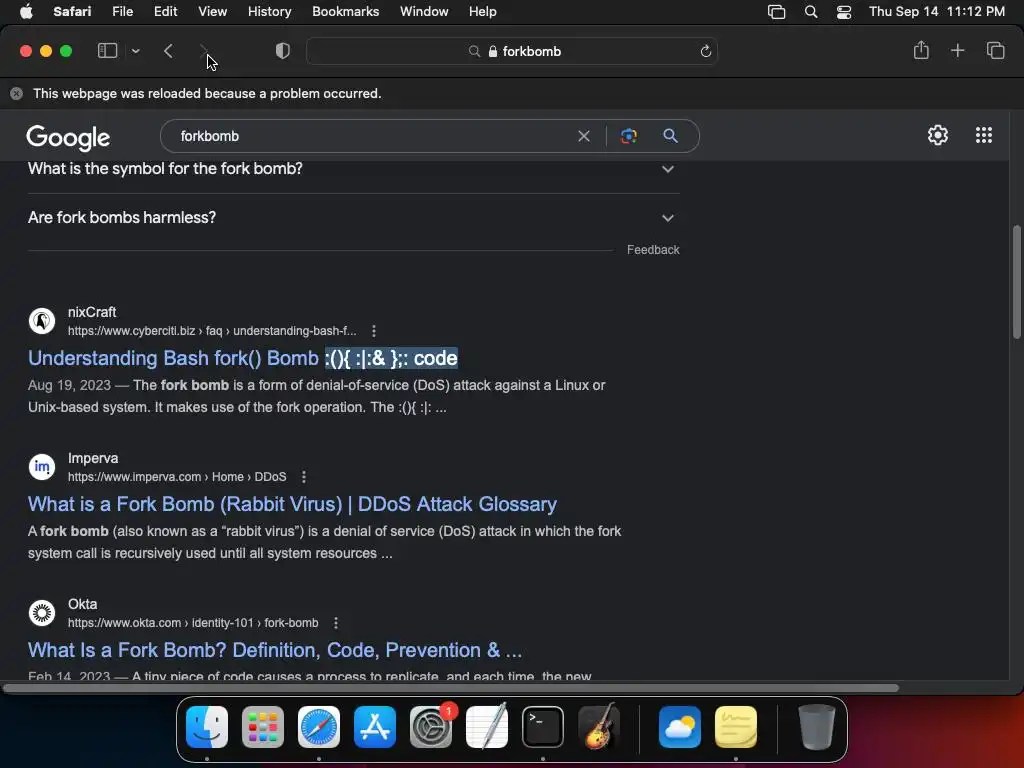
Task: Click the forkbomb address bar
Action: tap(512, 51)
